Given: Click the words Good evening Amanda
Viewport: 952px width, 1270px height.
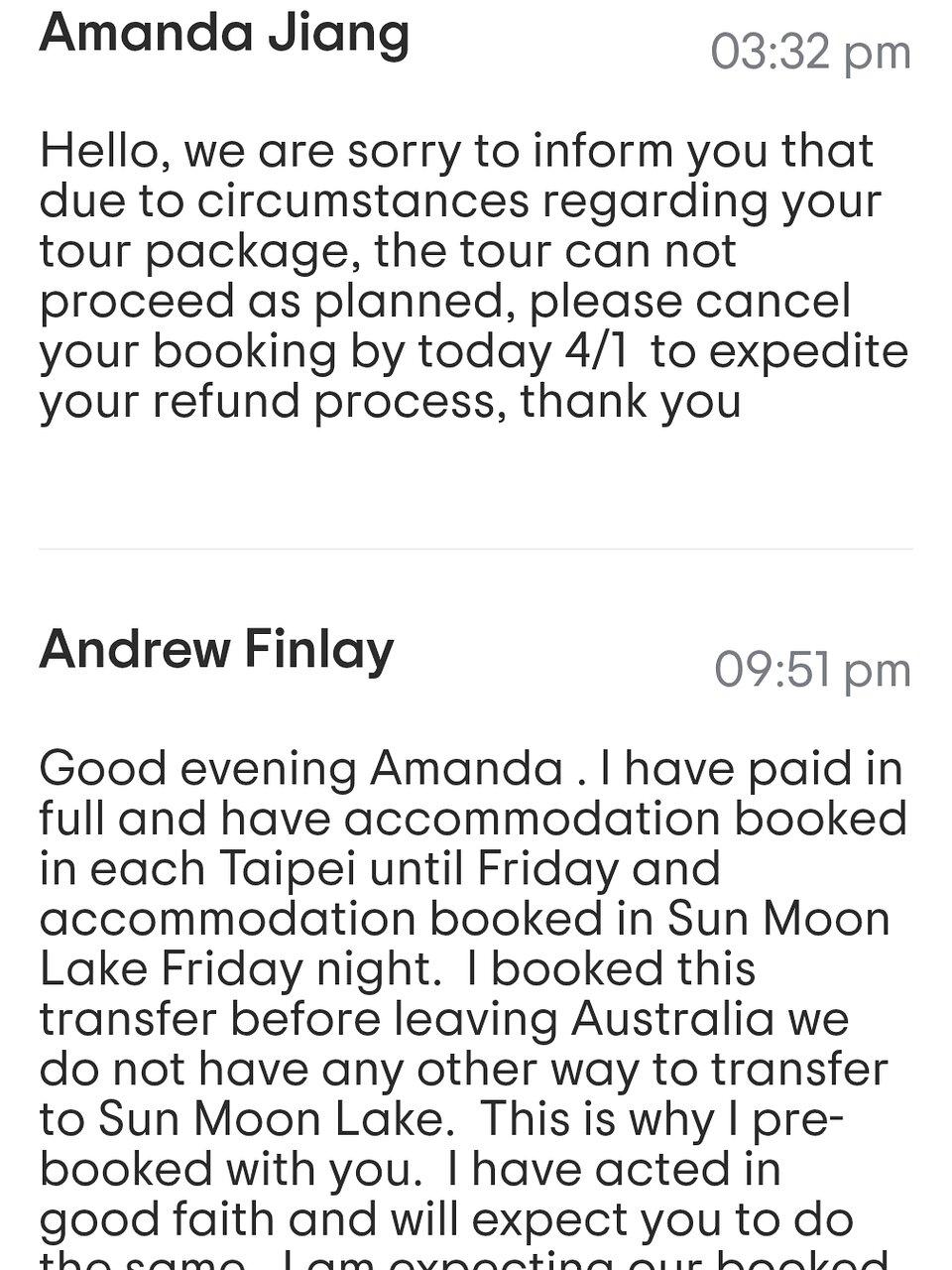Looking at the screenshot, I should (301, 769).
